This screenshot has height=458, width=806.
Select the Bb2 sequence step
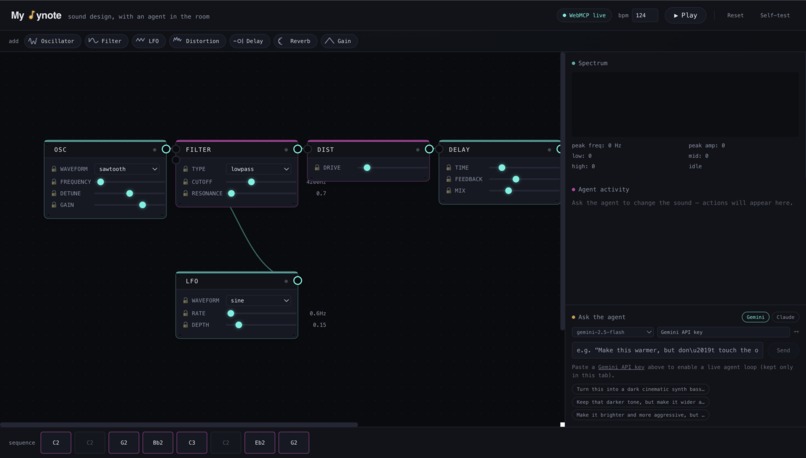point(157,443)
